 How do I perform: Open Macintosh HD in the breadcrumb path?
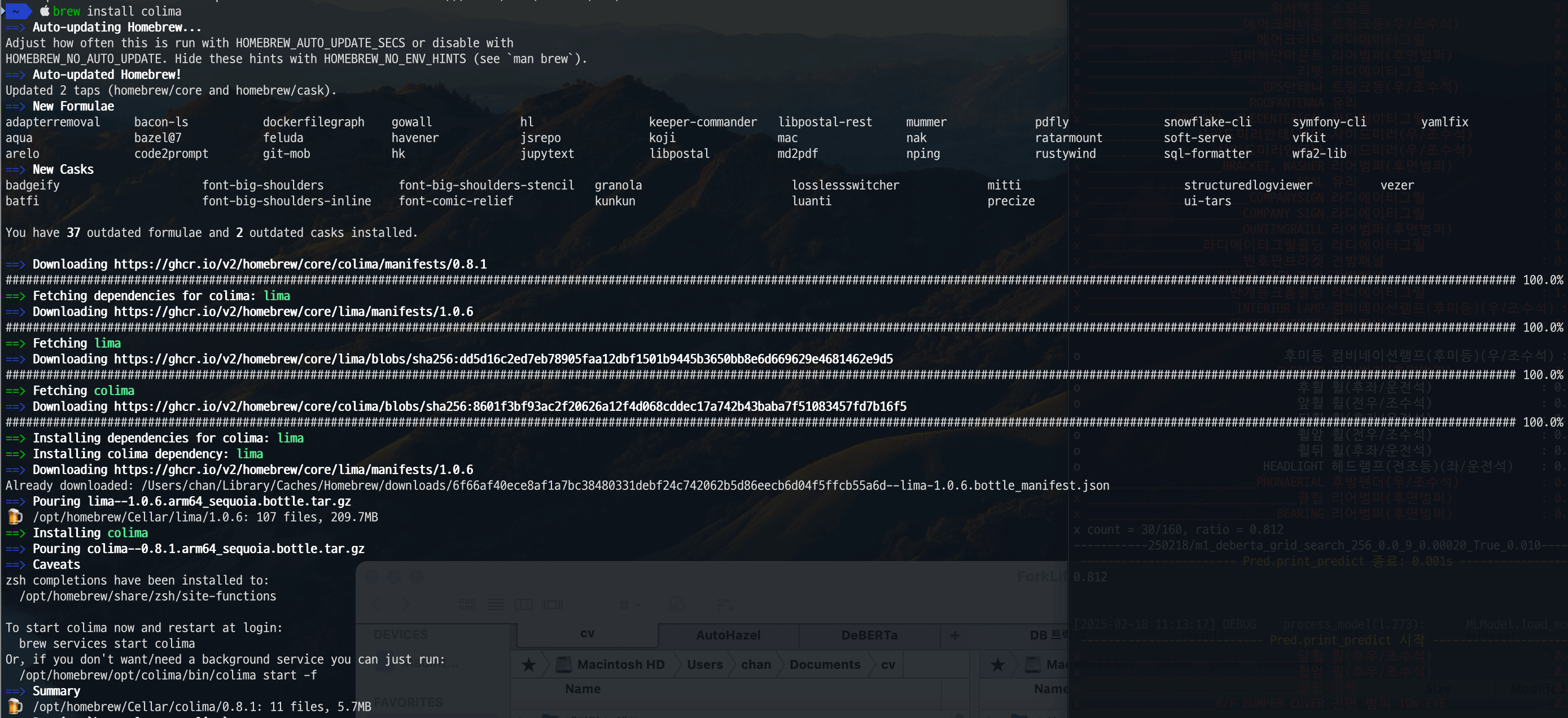[x=620, y=665]
